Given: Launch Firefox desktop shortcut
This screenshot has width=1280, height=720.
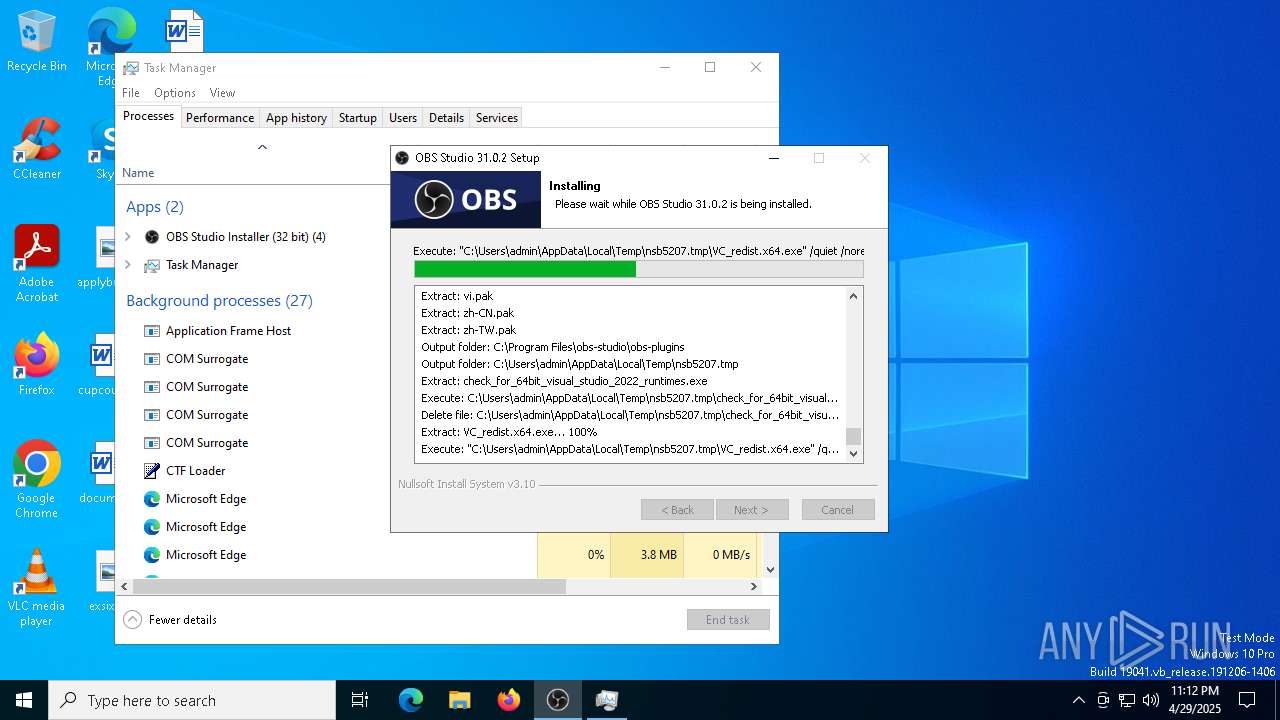Looking at the screenshot, I should click(x=36, y=365).
